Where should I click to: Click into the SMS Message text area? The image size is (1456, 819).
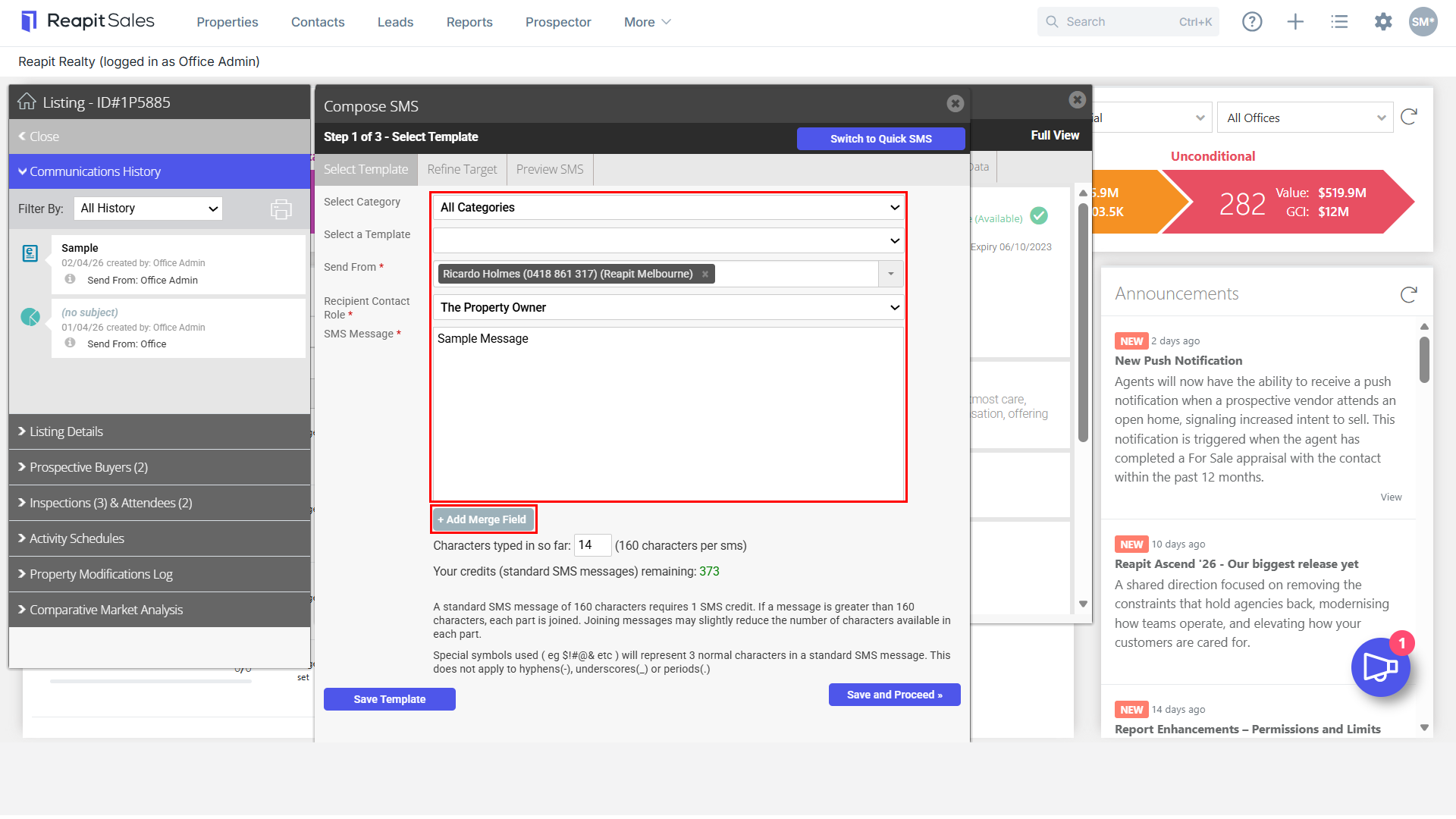(669, 413)
